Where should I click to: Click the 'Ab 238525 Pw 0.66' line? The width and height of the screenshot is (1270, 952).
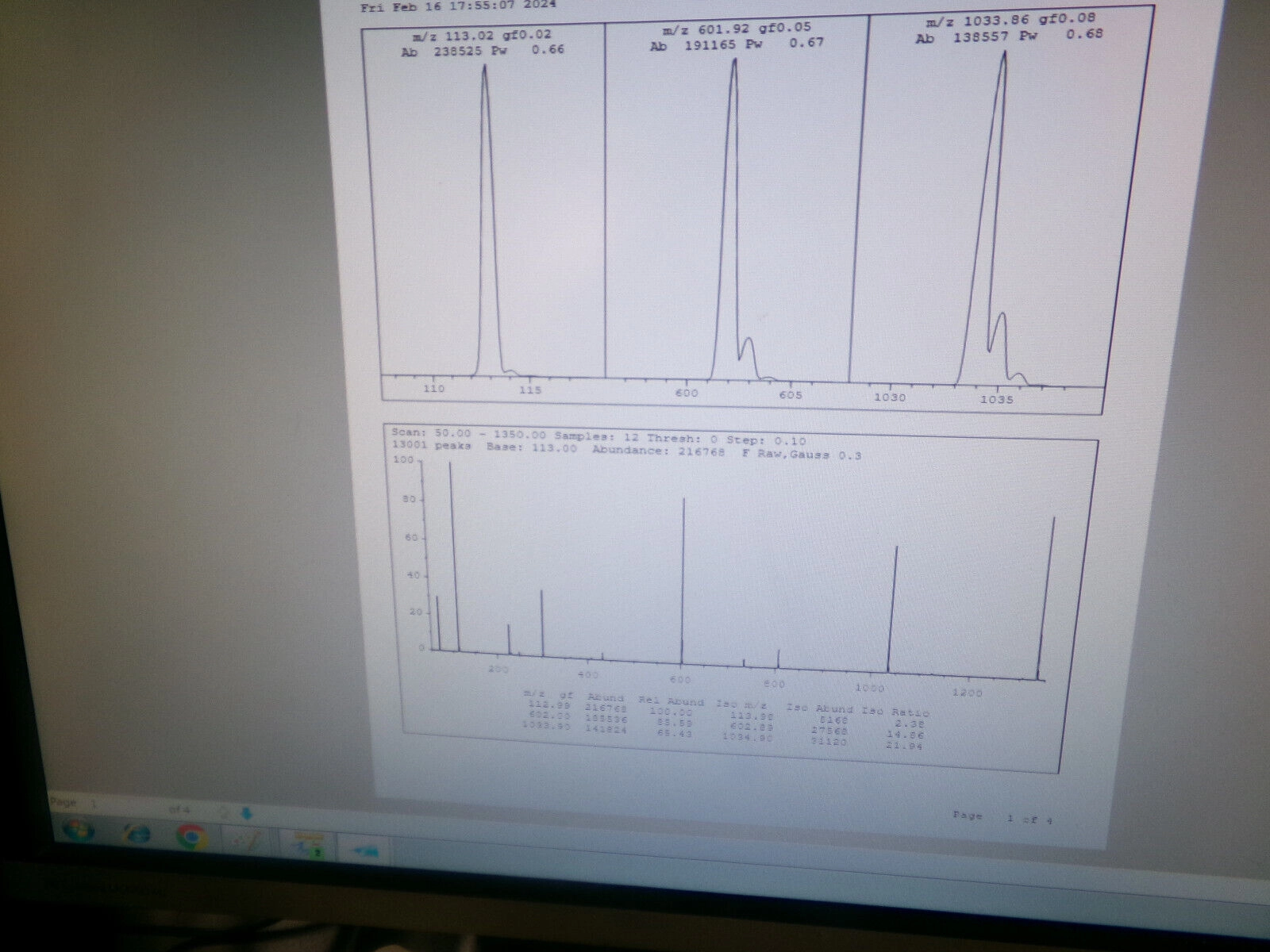483,51
